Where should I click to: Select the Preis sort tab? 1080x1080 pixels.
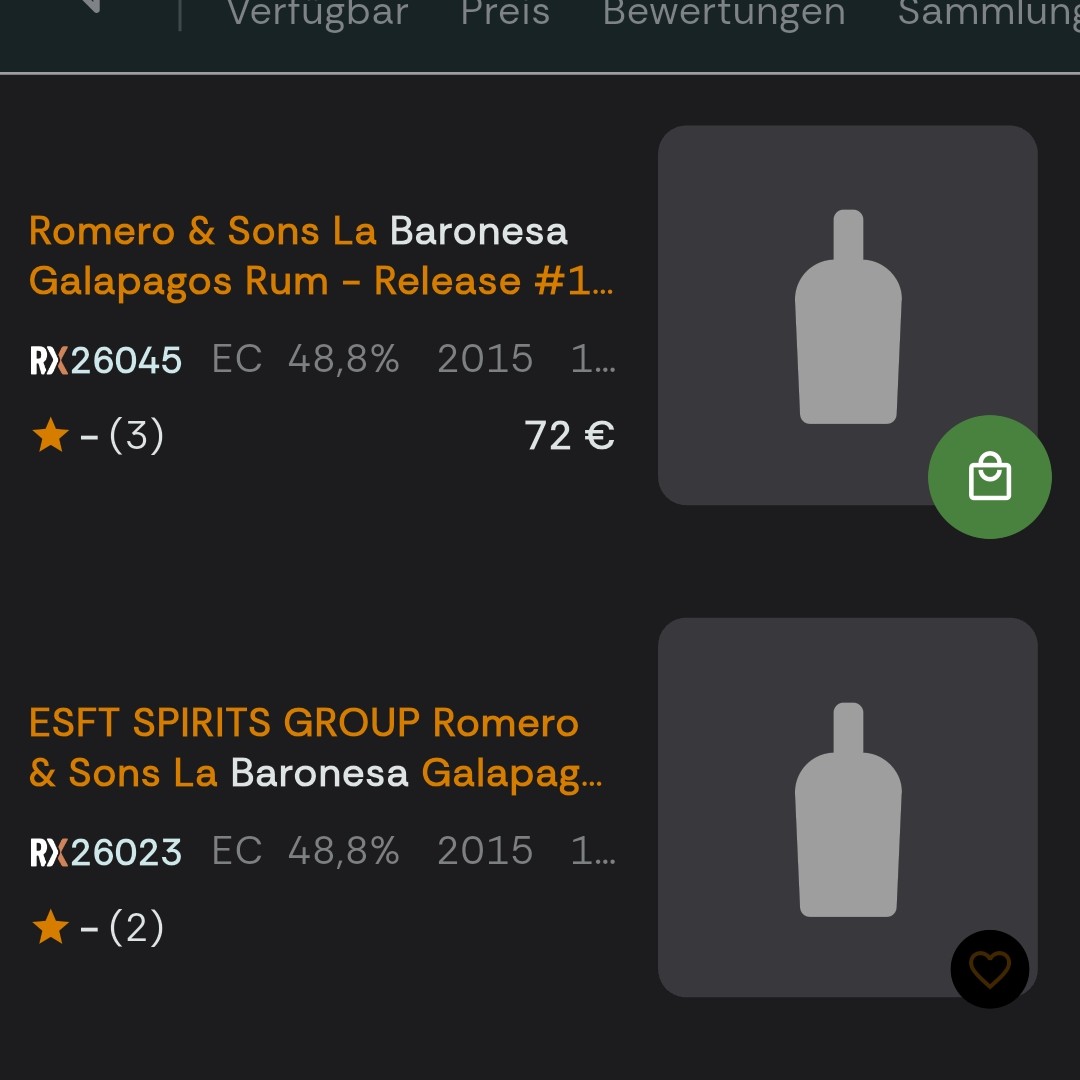pos(505,14)
